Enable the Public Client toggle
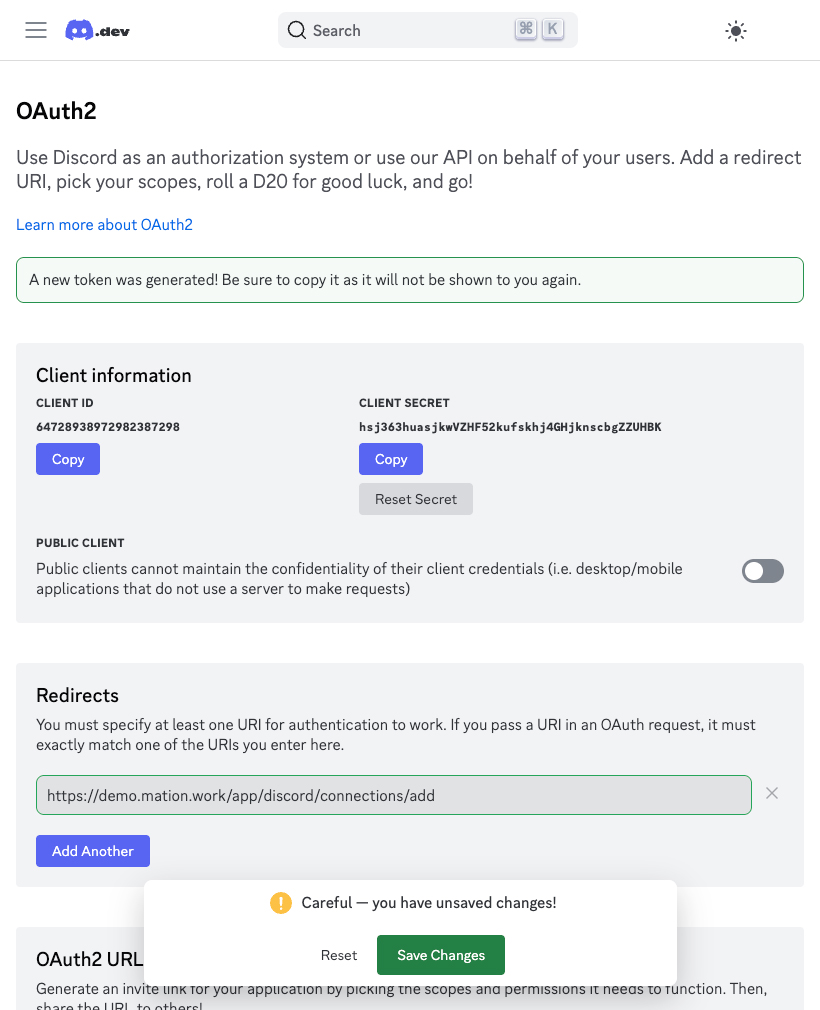The image size is (820, 1010). 763,571
